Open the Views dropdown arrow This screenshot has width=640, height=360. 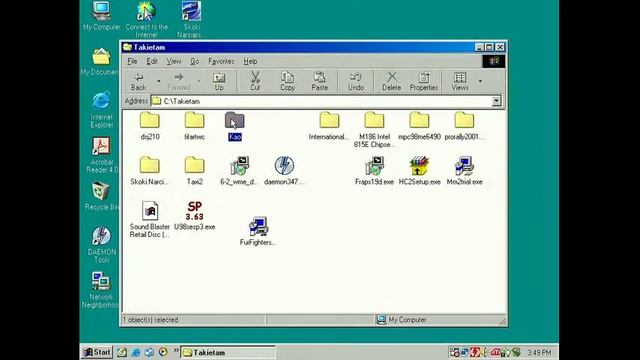click(x=480, y=81)
